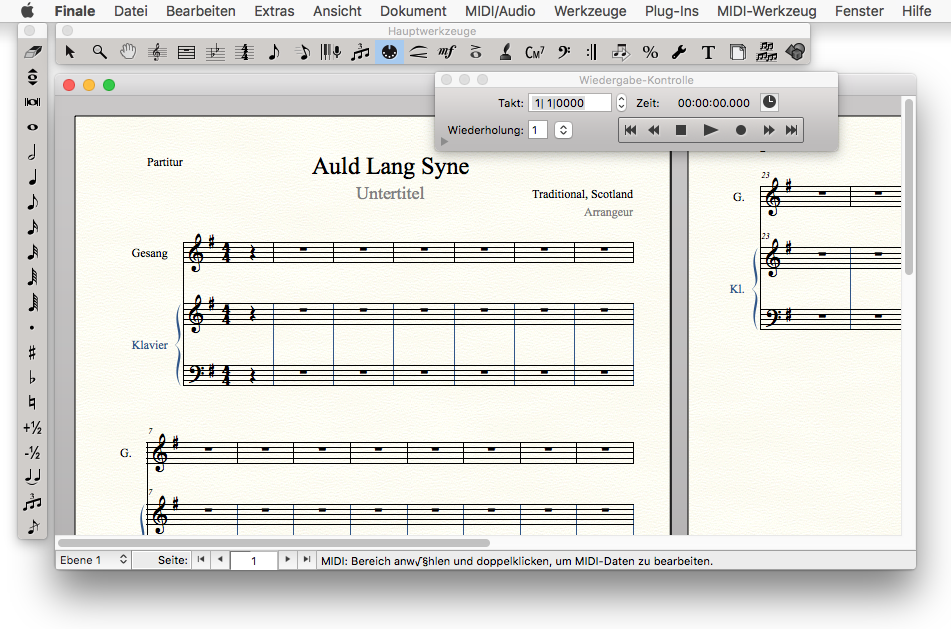Choose the grace note tool
The image size is (951, 629).
[33, 526]
